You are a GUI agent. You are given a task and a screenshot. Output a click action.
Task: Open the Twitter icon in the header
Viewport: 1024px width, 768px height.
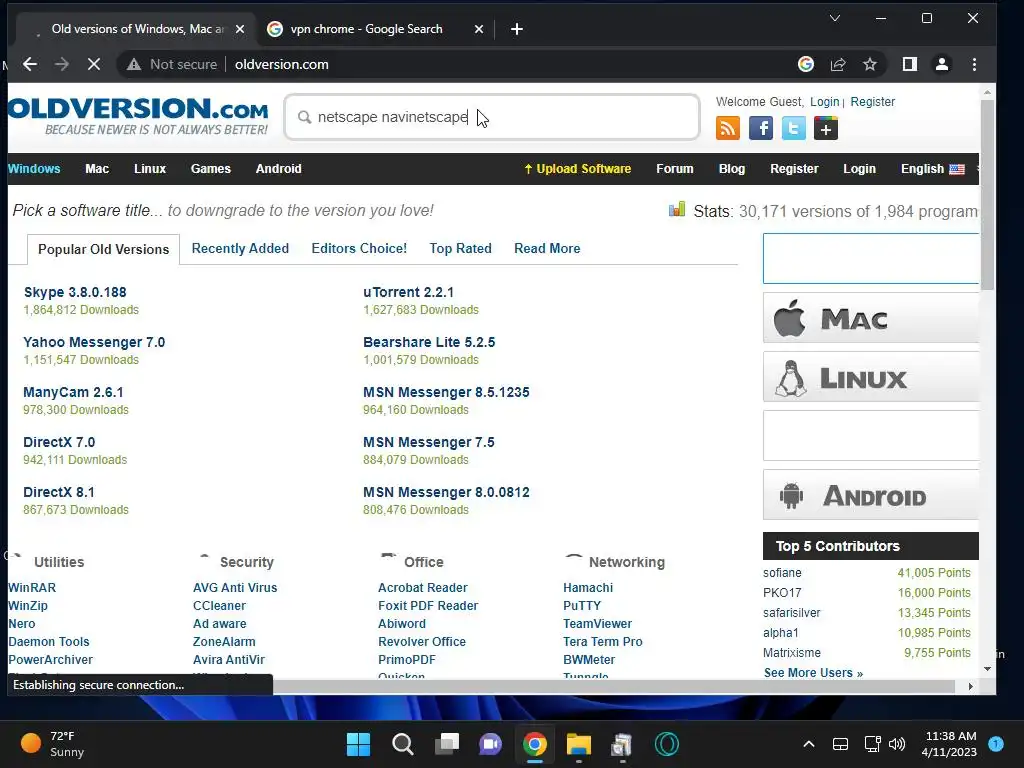pos(793,129)
